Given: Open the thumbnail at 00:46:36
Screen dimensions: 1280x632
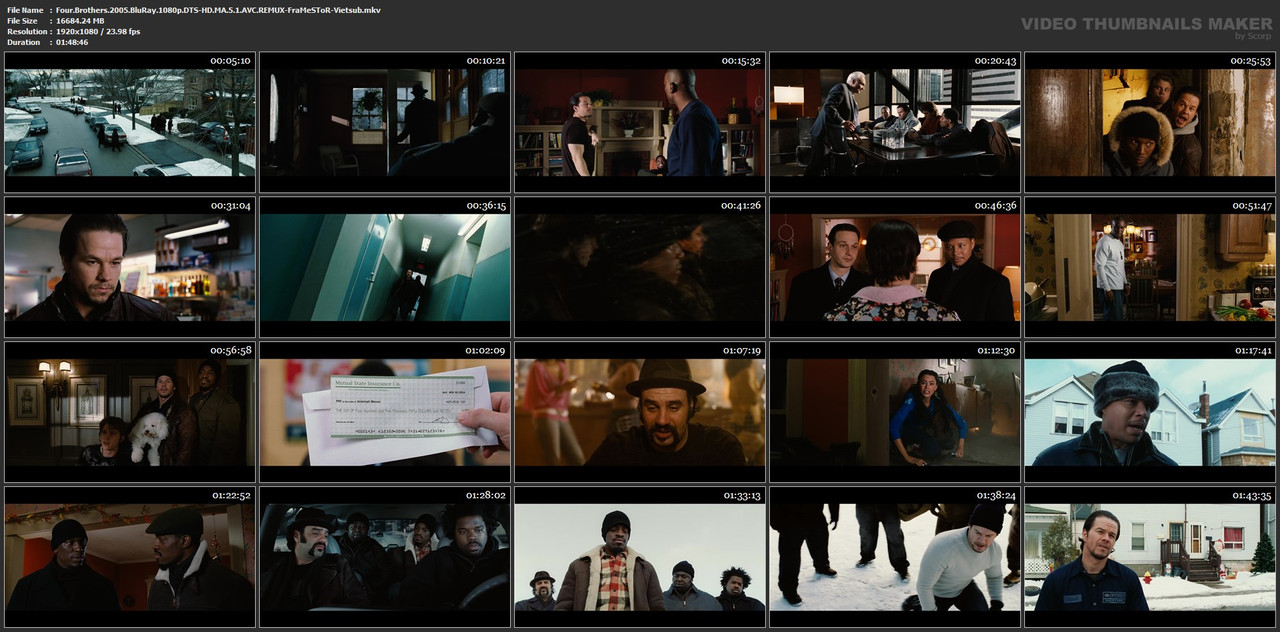Looking at the screenshot, I should click(895, 267).
